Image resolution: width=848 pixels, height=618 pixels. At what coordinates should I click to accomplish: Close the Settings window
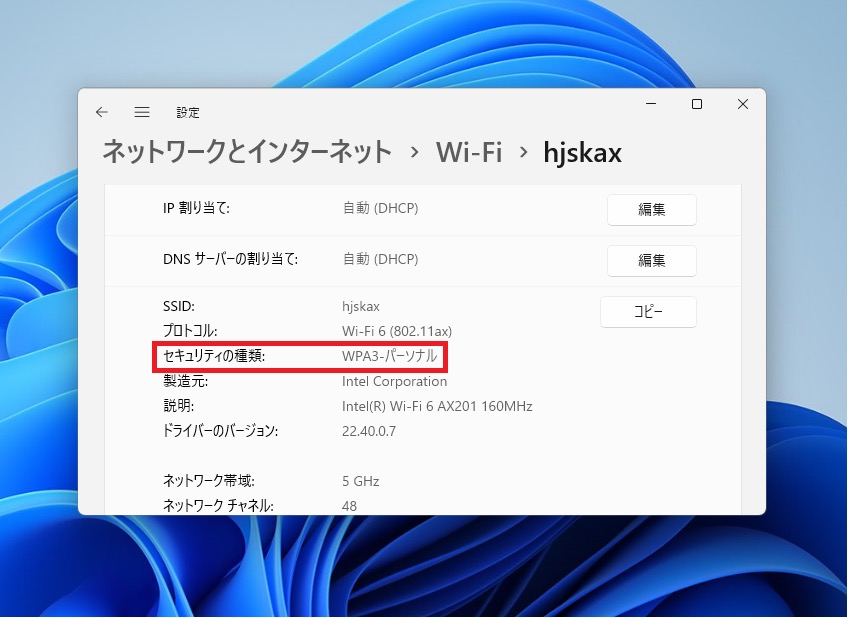point(743,104)
